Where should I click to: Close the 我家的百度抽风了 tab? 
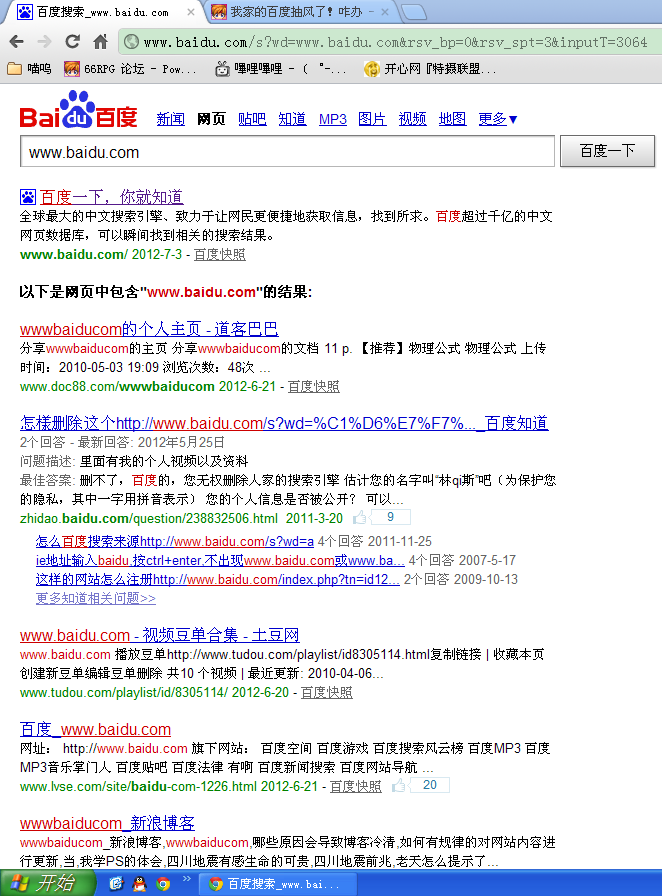(x=385, y=12)
